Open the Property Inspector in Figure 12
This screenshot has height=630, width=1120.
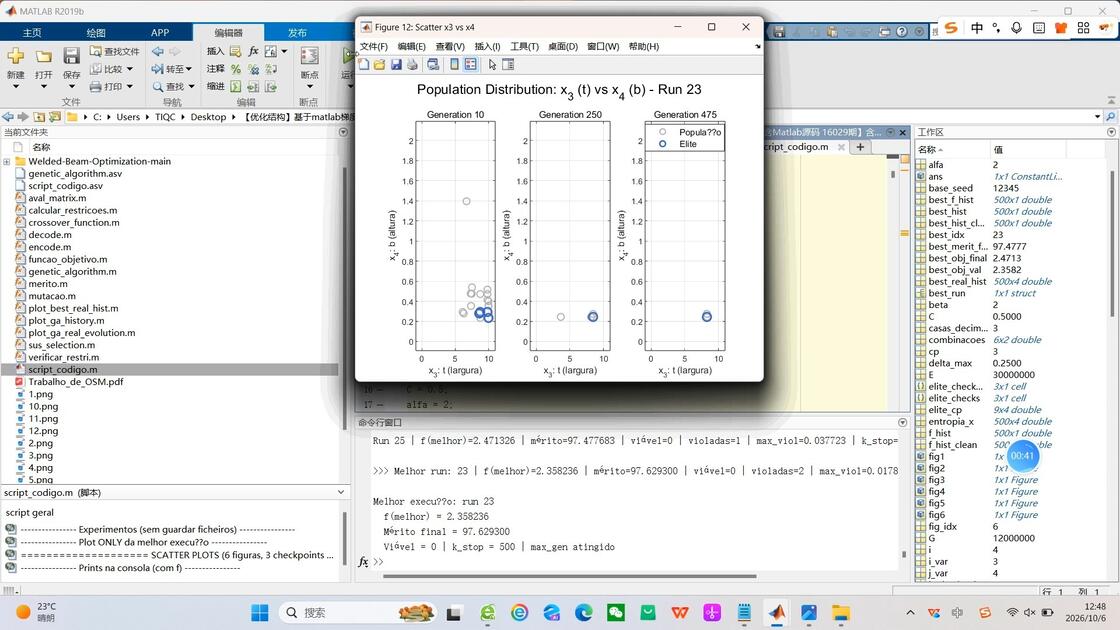pyautogui.click(x=508, y=64)
